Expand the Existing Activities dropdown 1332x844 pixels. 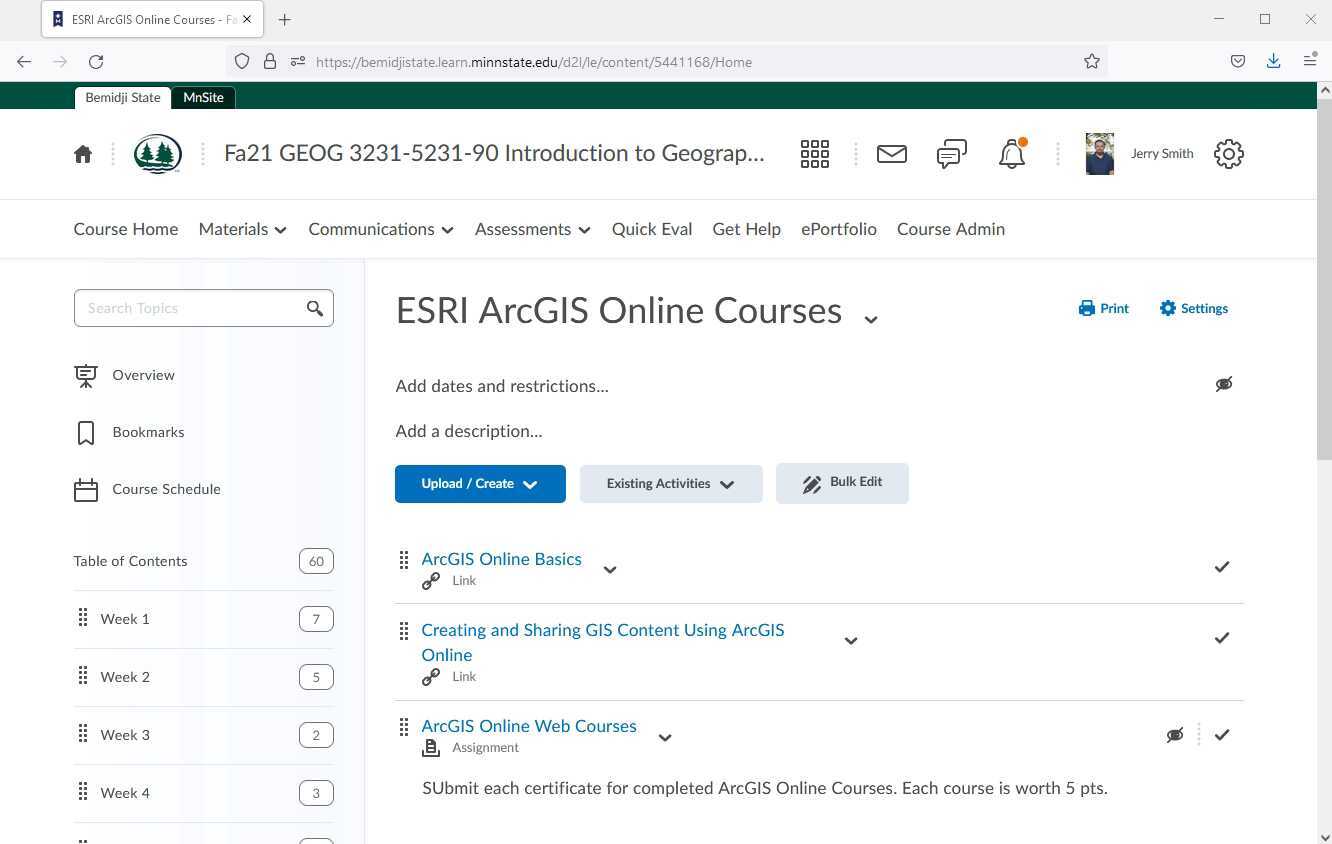(670, 483)
